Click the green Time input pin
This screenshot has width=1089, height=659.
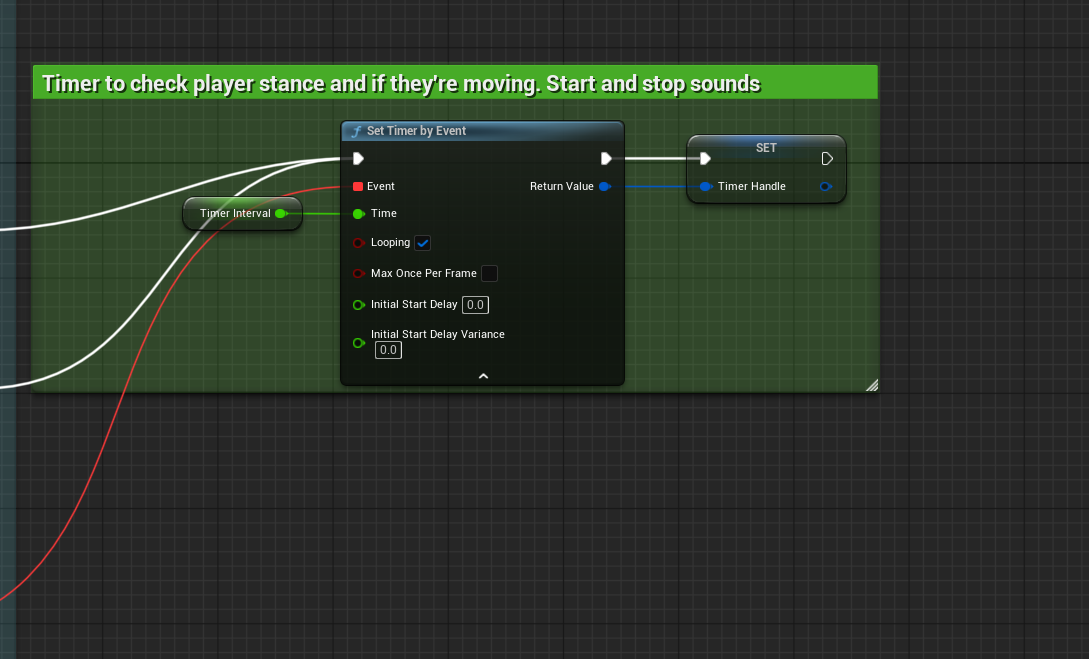[x=358, y=214]
